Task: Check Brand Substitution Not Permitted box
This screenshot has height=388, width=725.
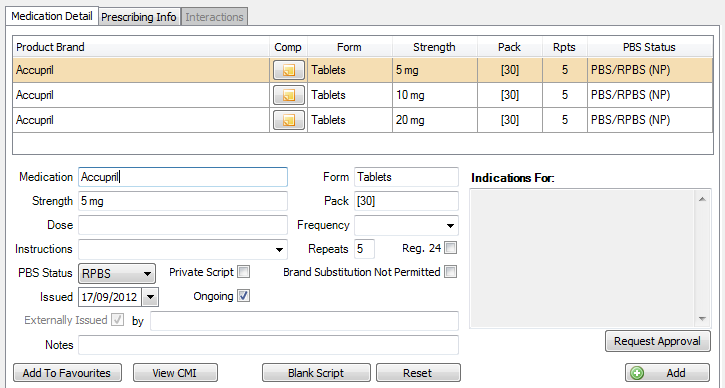Action: (450, 272)
